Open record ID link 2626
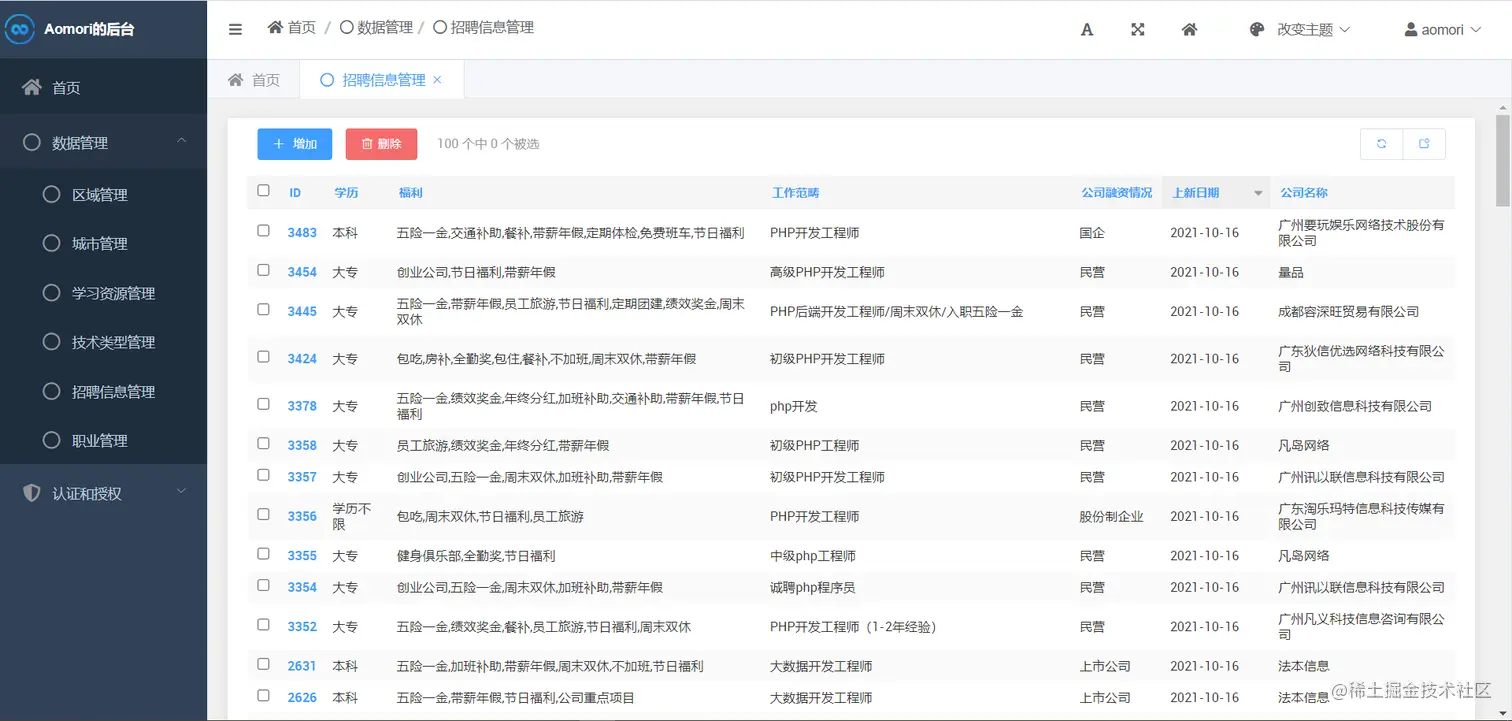This screenshot has height=721, width=1512. 302,697
